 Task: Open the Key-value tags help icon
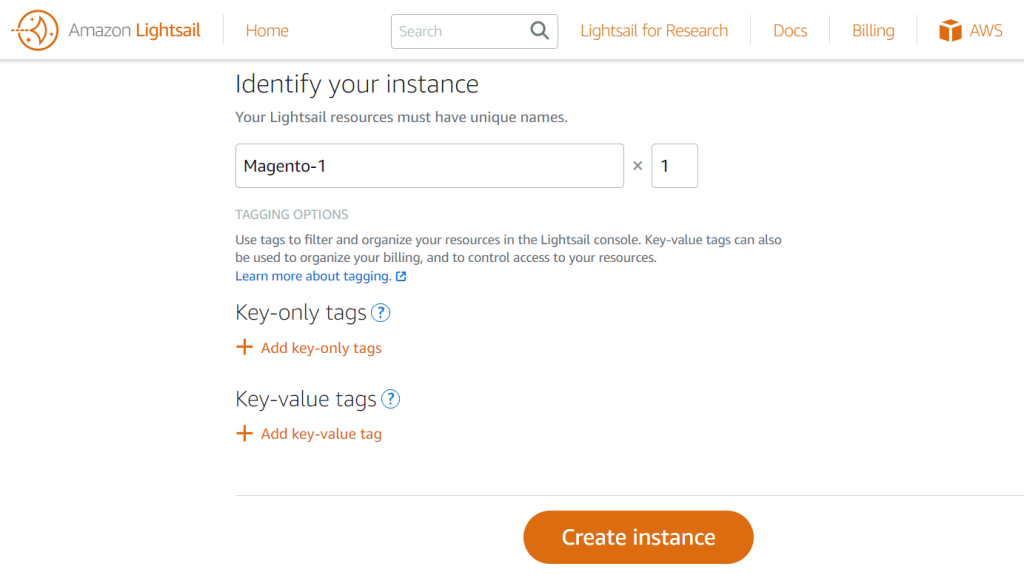390,399
